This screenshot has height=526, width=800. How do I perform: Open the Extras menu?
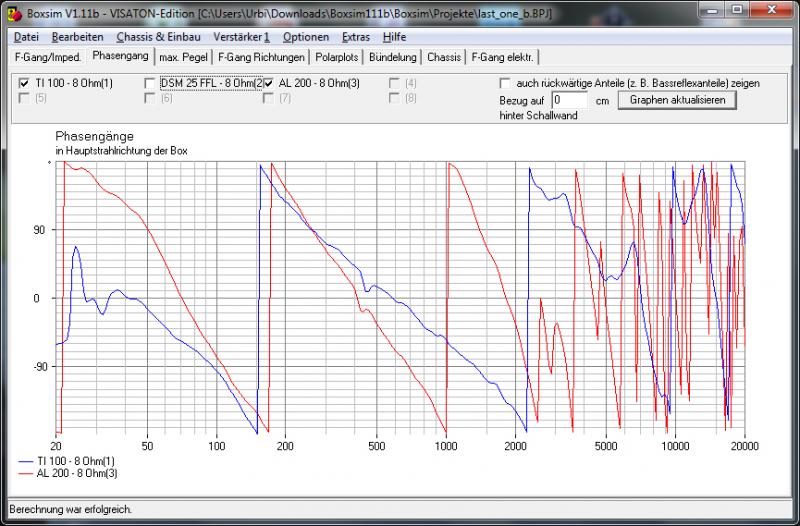[x=355, y=36]
